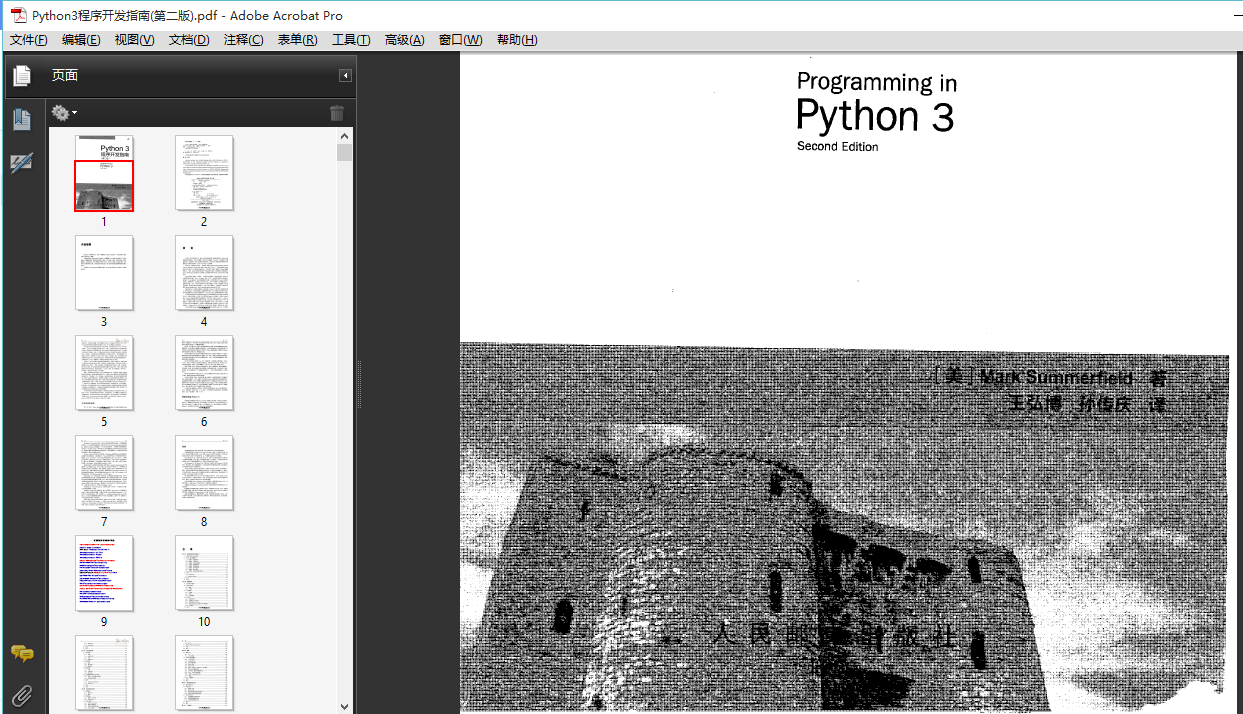1243x714 pixels.
Task: Open the Attachments paperclip icon
Action: click(22, 695)
